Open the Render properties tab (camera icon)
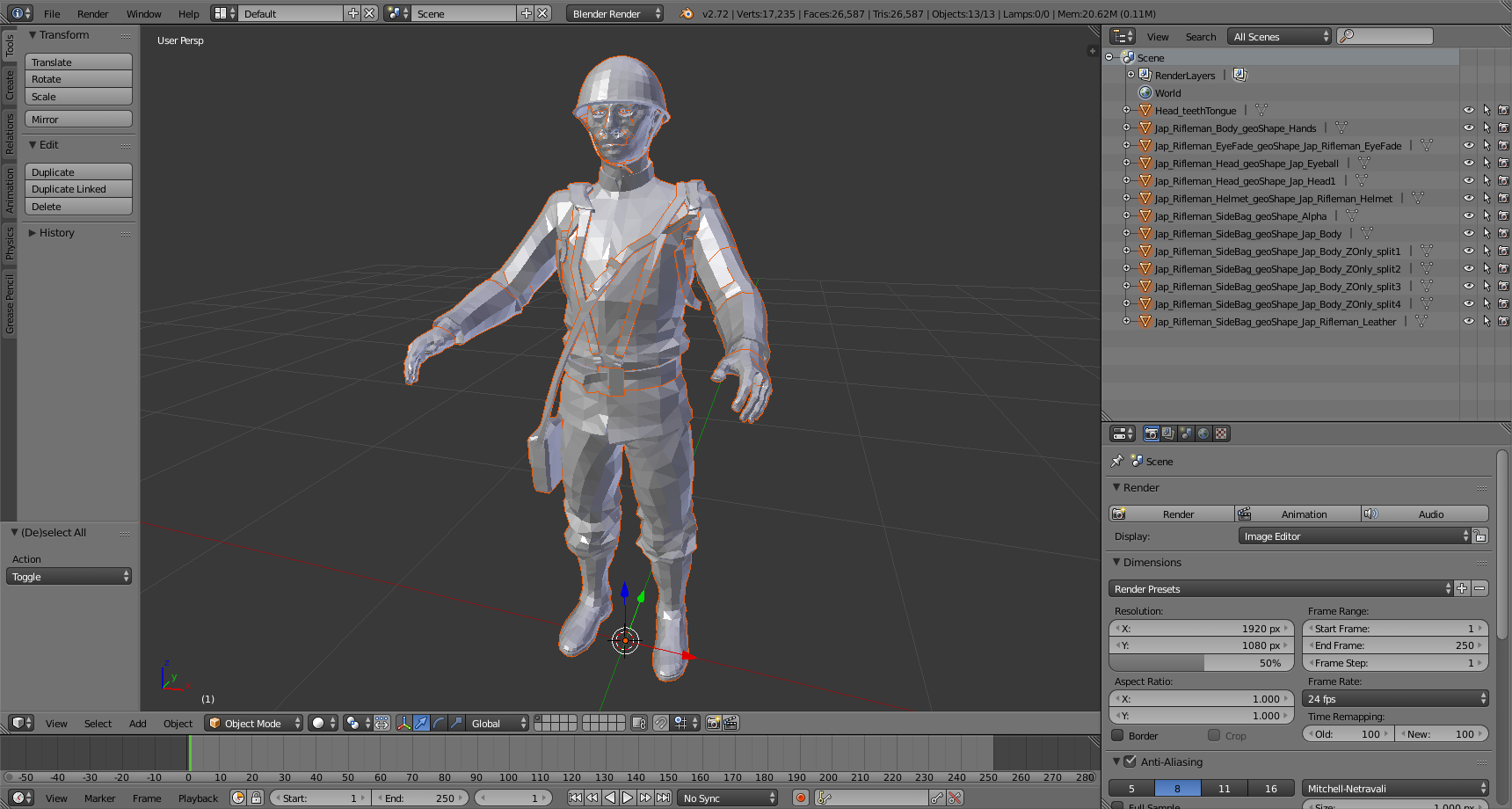1512x809 pixels. coord(1151,434)
